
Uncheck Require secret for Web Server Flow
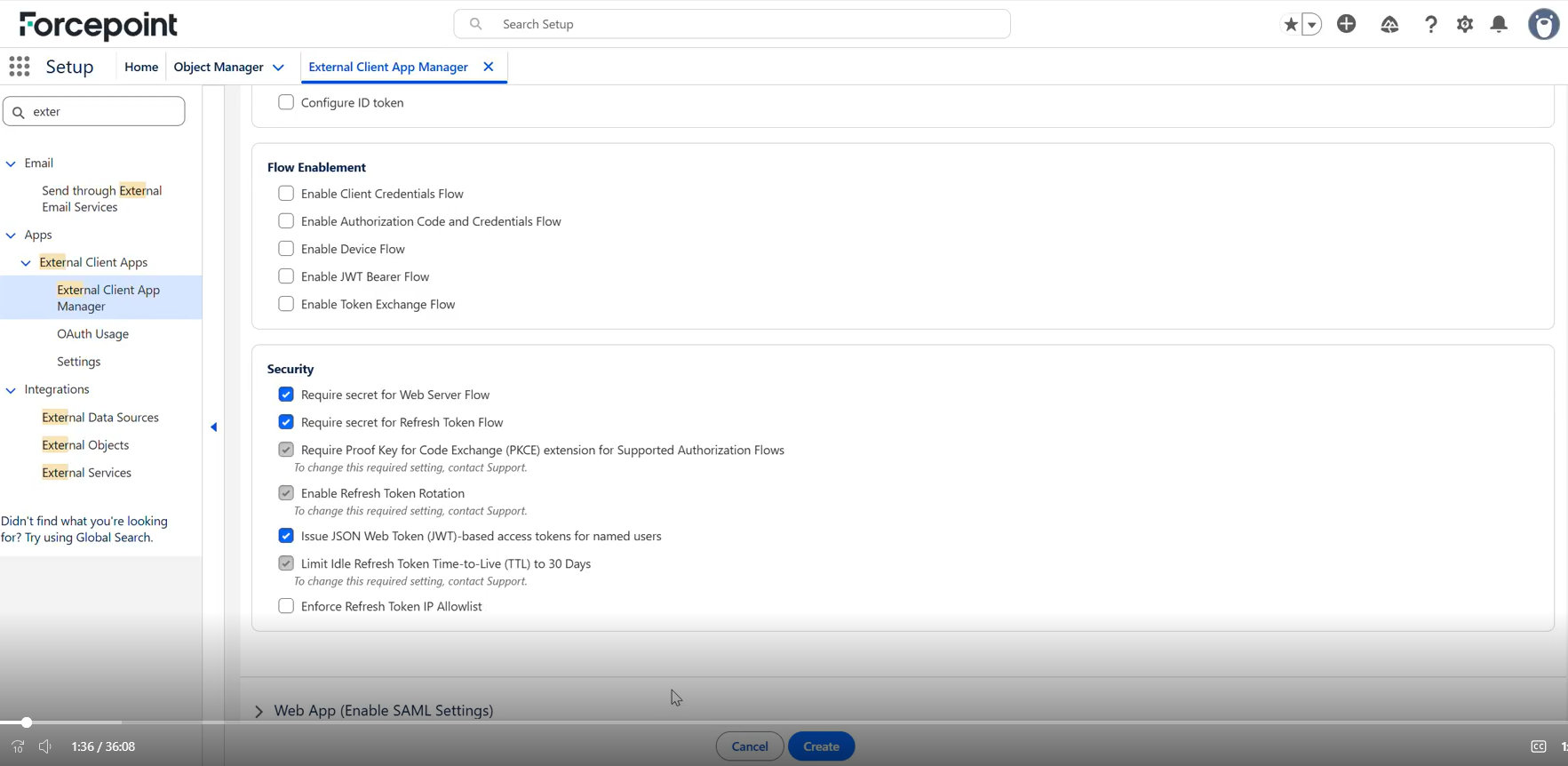[286, 395]
